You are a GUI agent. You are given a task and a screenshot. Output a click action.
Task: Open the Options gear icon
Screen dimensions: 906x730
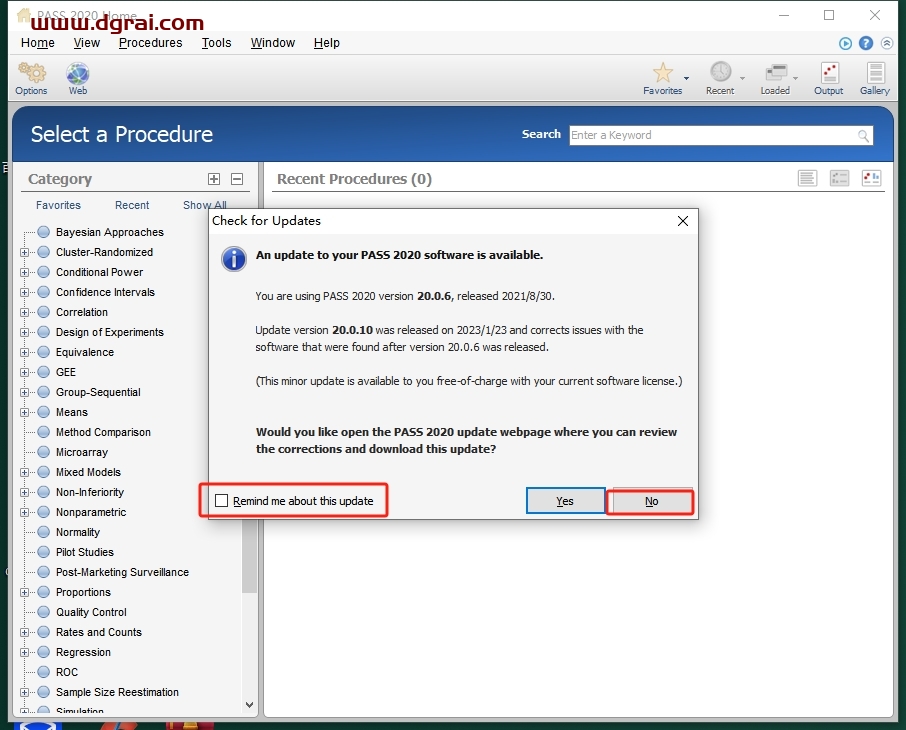coord(32,73)
